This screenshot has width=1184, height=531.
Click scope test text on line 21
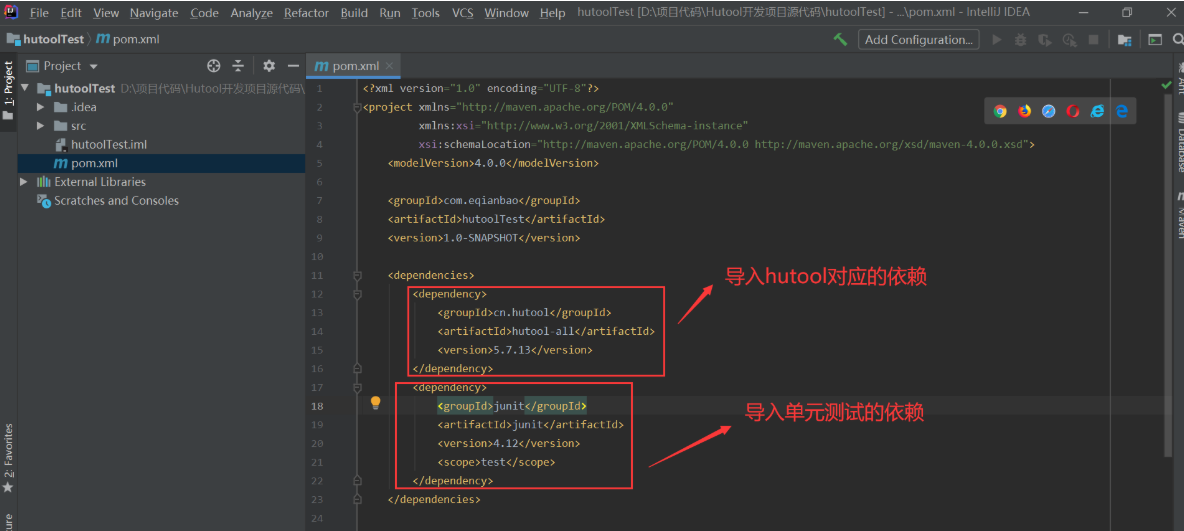(496, 462)
